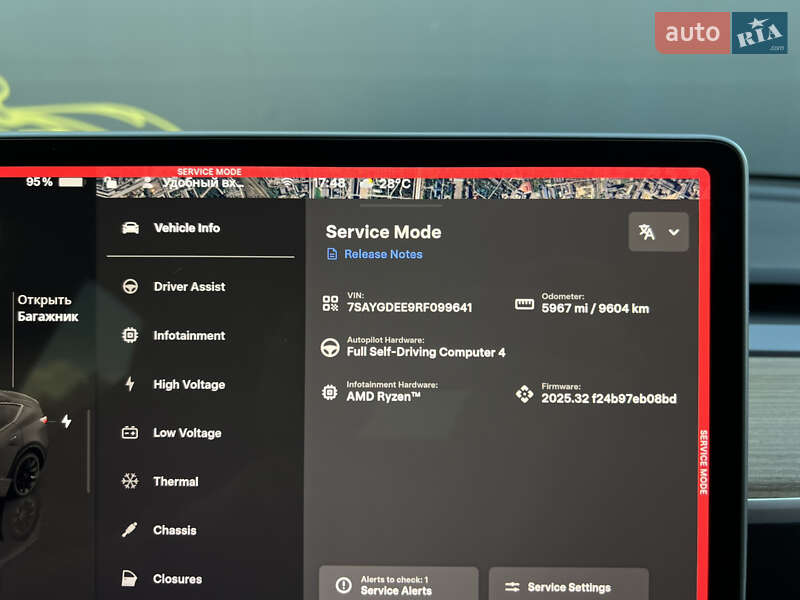Click the steering wheel Autopilot Hardware icon
Image resolution: width=800 pixels, height=600 pixels.
pos(329,348)
